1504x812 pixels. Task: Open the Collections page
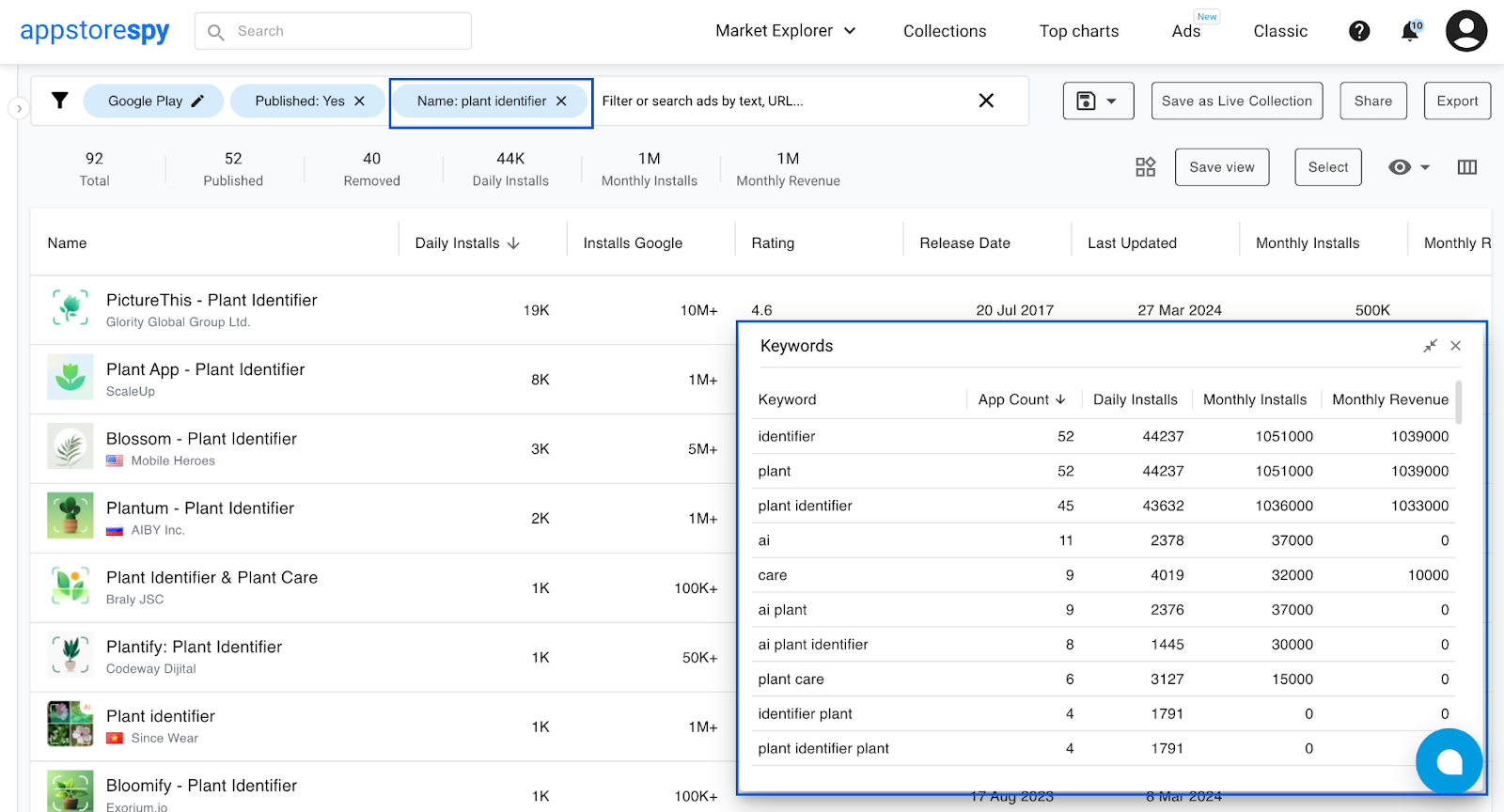[x=945, y=31]
